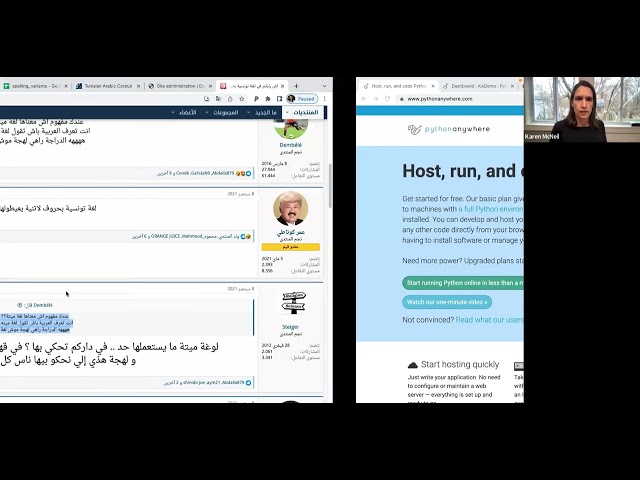Open the المنتديات forum menu
Viewport: 640px width, 480px height.
306,112
